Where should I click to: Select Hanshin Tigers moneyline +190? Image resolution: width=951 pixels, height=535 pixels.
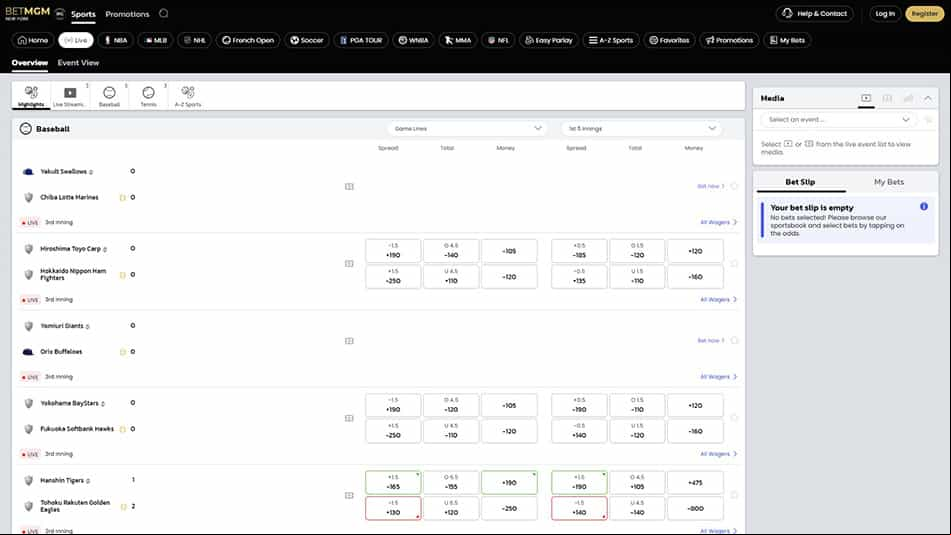pyautogui.click(x=509, y=483)
